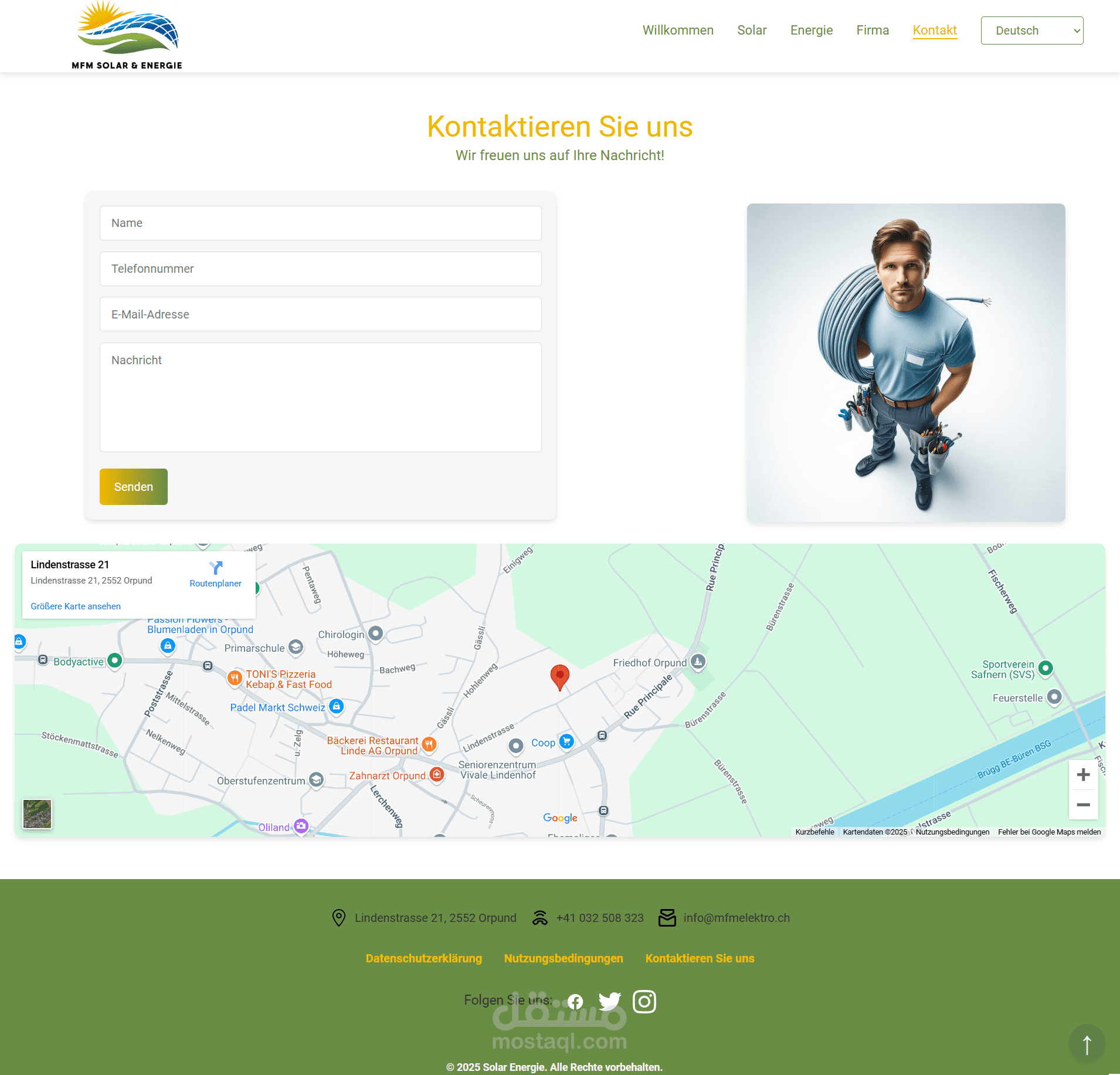This screenshot has height=1075, width=1120.
Task: Select TONI'S Pizzeria restaurant marker
Action: coord(235,678)
